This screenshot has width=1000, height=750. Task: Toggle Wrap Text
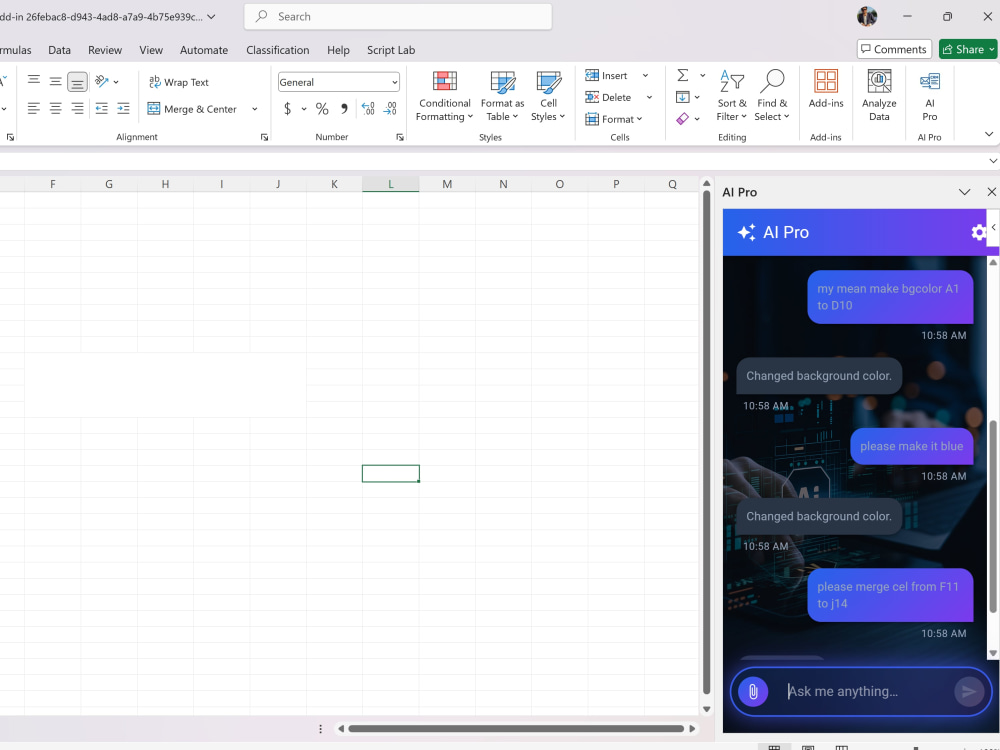[x=179, y=82]
